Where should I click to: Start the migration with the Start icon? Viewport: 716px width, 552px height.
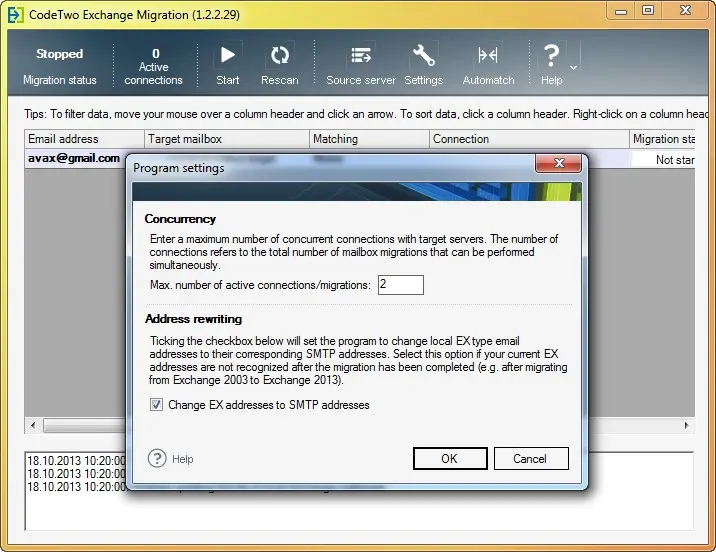(x=227, y=55)
